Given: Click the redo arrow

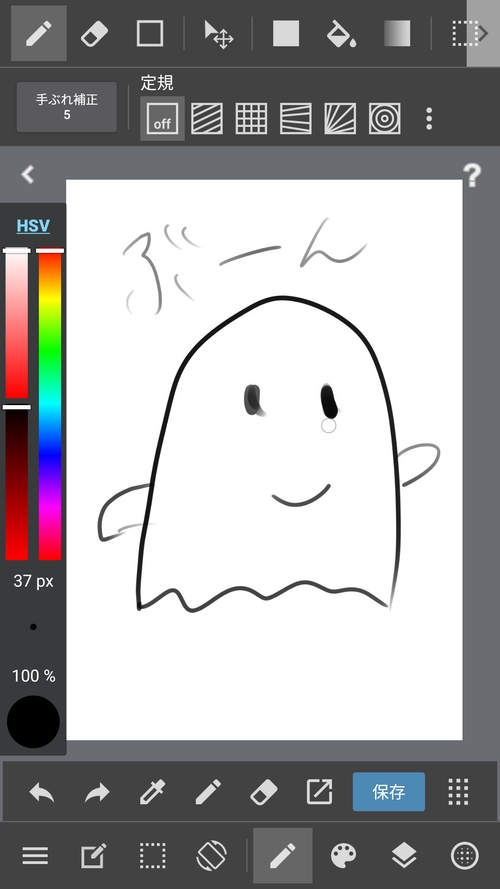Looking at the screenshot, I should 97,791.
